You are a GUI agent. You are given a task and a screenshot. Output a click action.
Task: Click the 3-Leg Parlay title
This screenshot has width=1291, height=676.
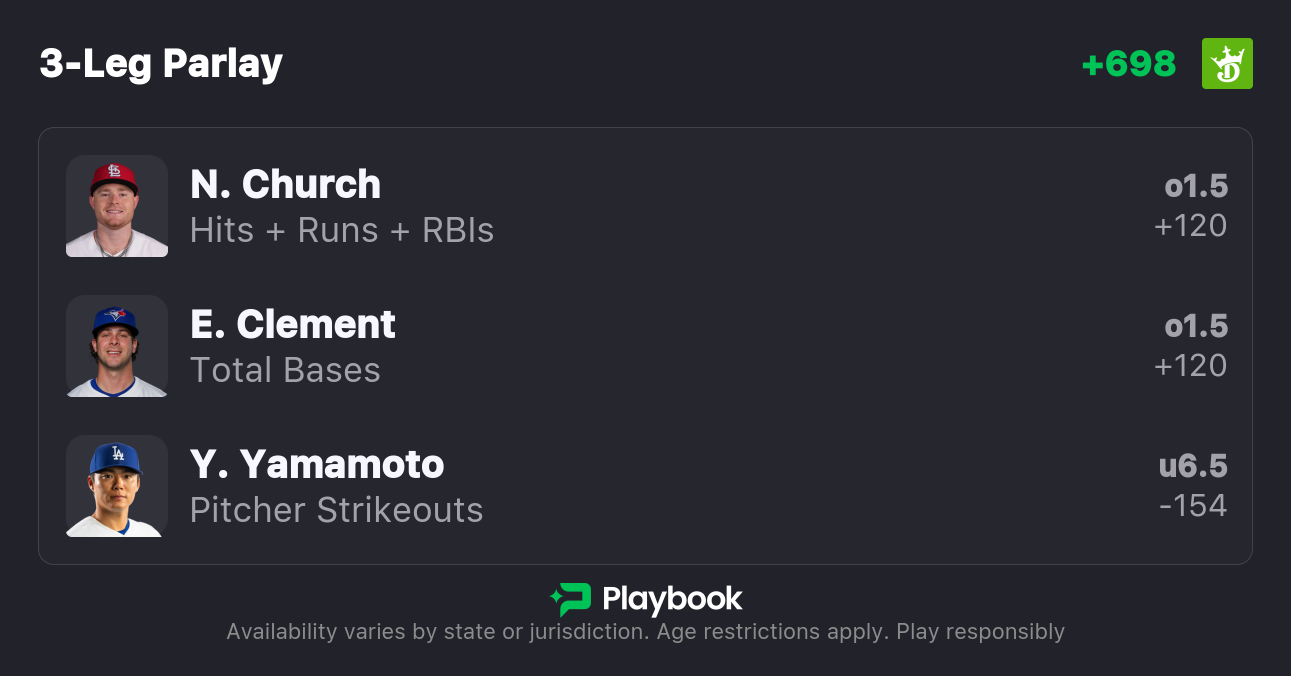161,64
